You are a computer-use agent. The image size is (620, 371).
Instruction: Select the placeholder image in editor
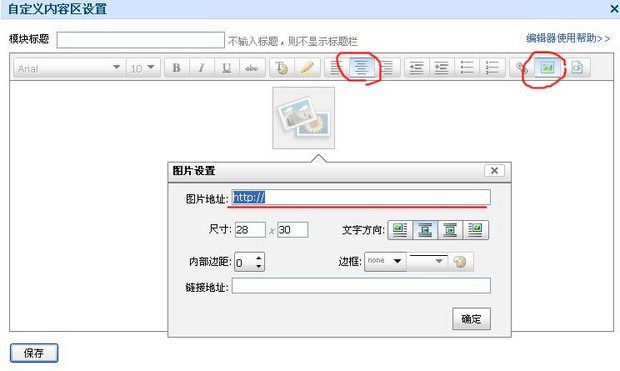click(x=304, y=118)
